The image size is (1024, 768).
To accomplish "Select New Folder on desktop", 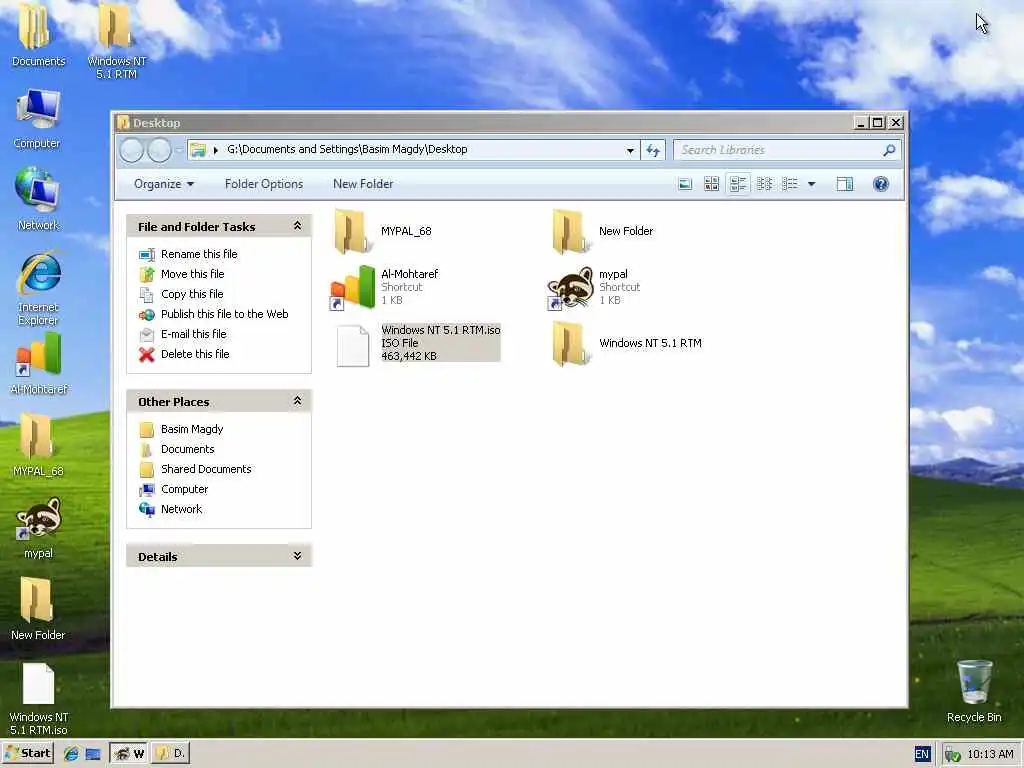I will [x=38, y=609].
